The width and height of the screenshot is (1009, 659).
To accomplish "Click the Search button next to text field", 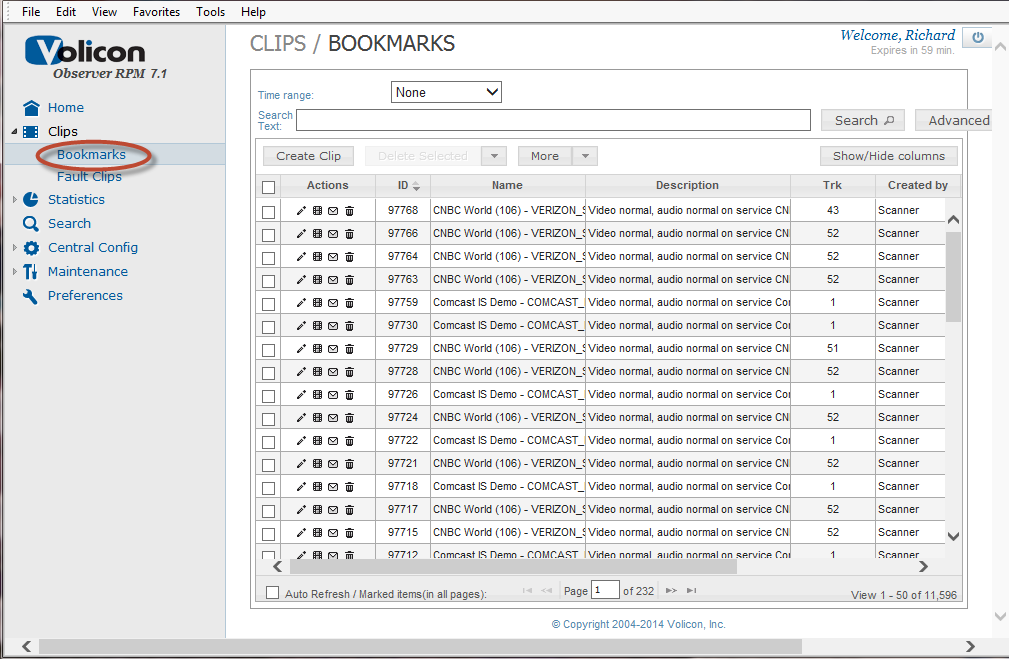I will pos(863,120).
